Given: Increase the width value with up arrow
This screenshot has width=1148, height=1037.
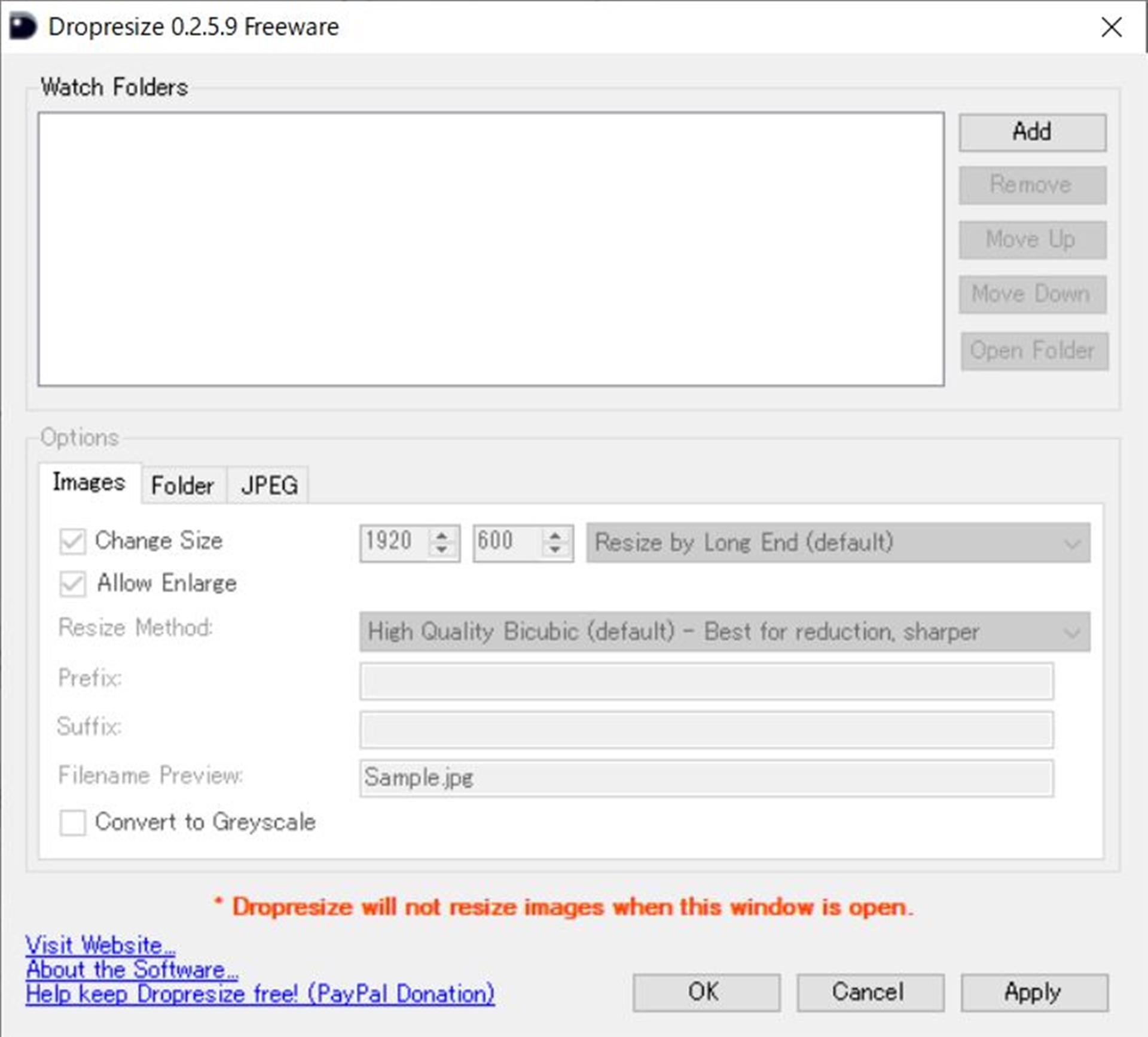Looking at the screenshot, I should click(x=441, y=535).
